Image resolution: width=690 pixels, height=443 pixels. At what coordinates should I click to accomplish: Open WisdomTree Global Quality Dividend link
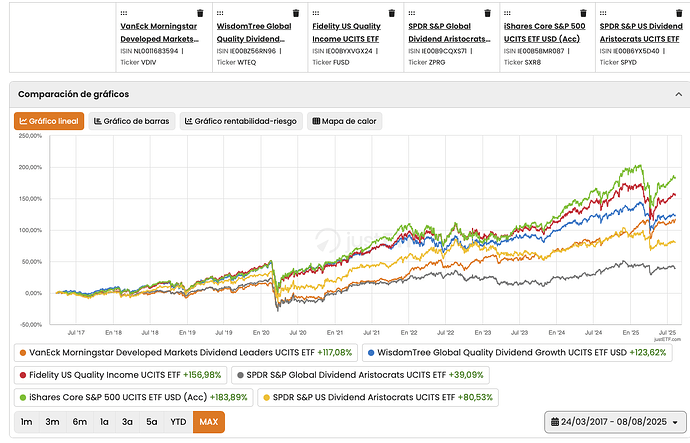pyautogui.click(x=254, y=33)
